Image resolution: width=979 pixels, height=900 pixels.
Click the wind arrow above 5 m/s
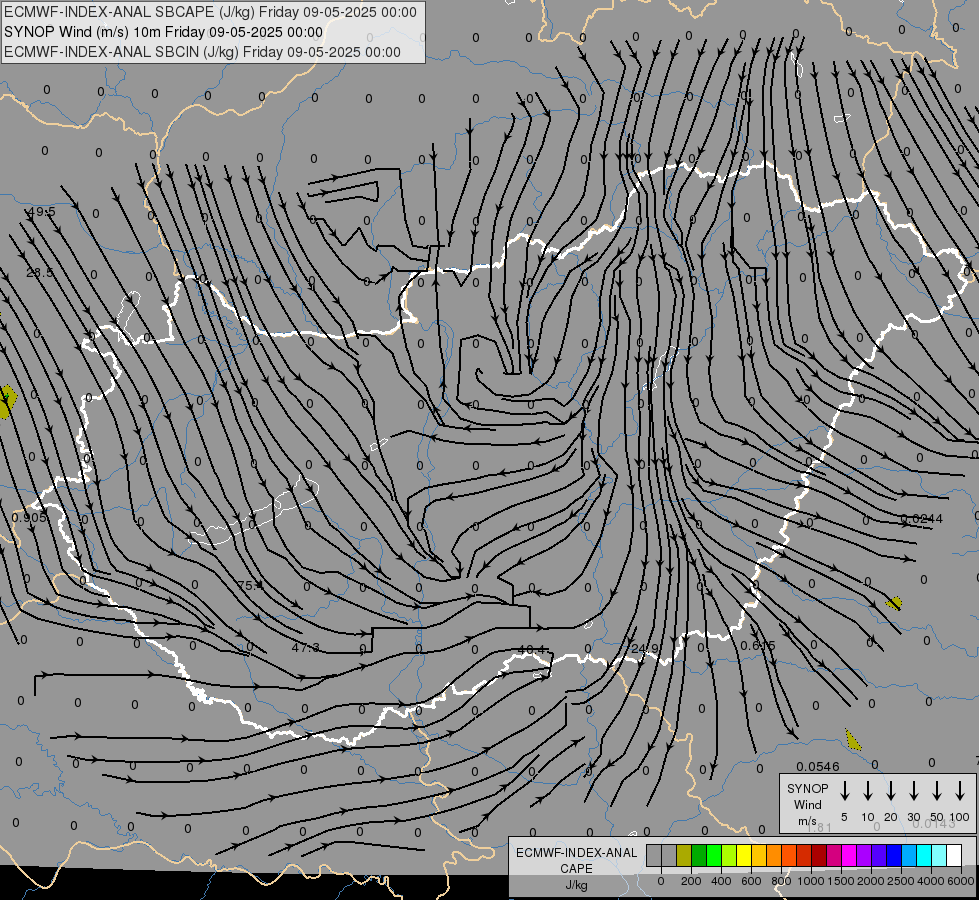click(x=845, y=791)
